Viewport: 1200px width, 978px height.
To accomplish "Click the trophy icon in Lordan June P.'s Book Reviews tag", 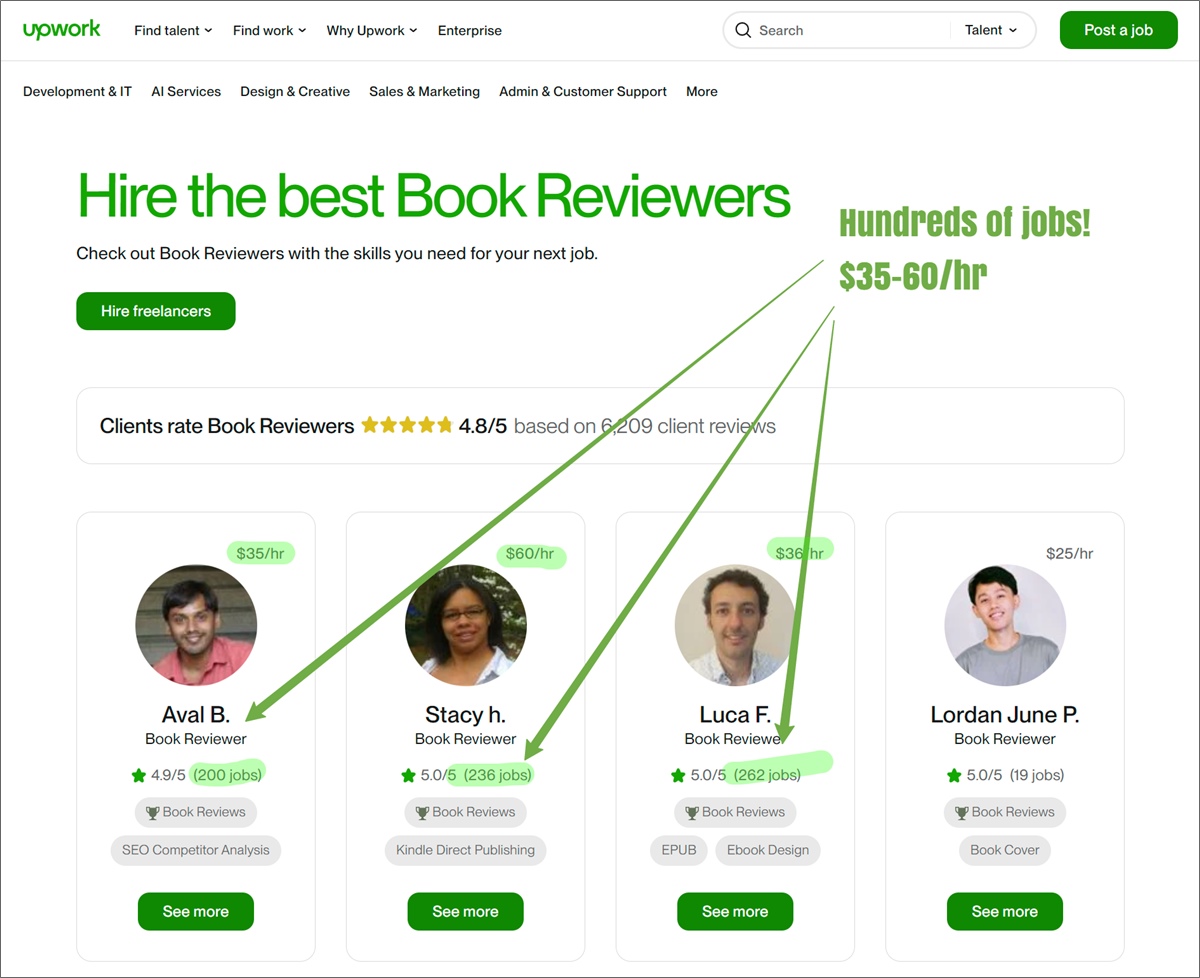I will (x=962, y=812).
